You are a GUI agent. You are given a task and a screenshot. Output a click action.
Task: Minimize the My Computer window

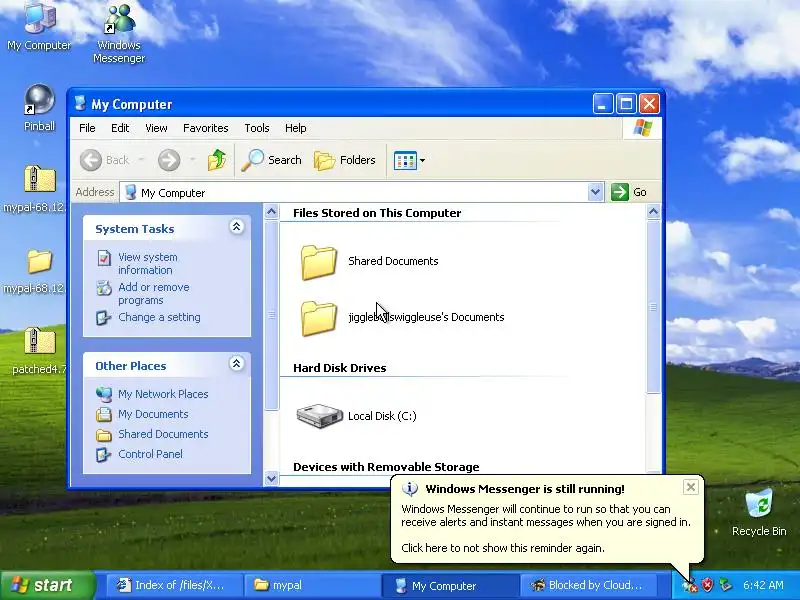603,104
